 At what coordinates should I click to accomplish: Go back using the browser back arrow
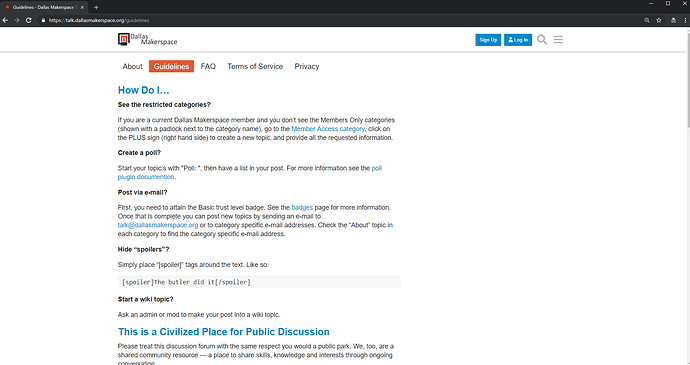click(x=5, y=20)
